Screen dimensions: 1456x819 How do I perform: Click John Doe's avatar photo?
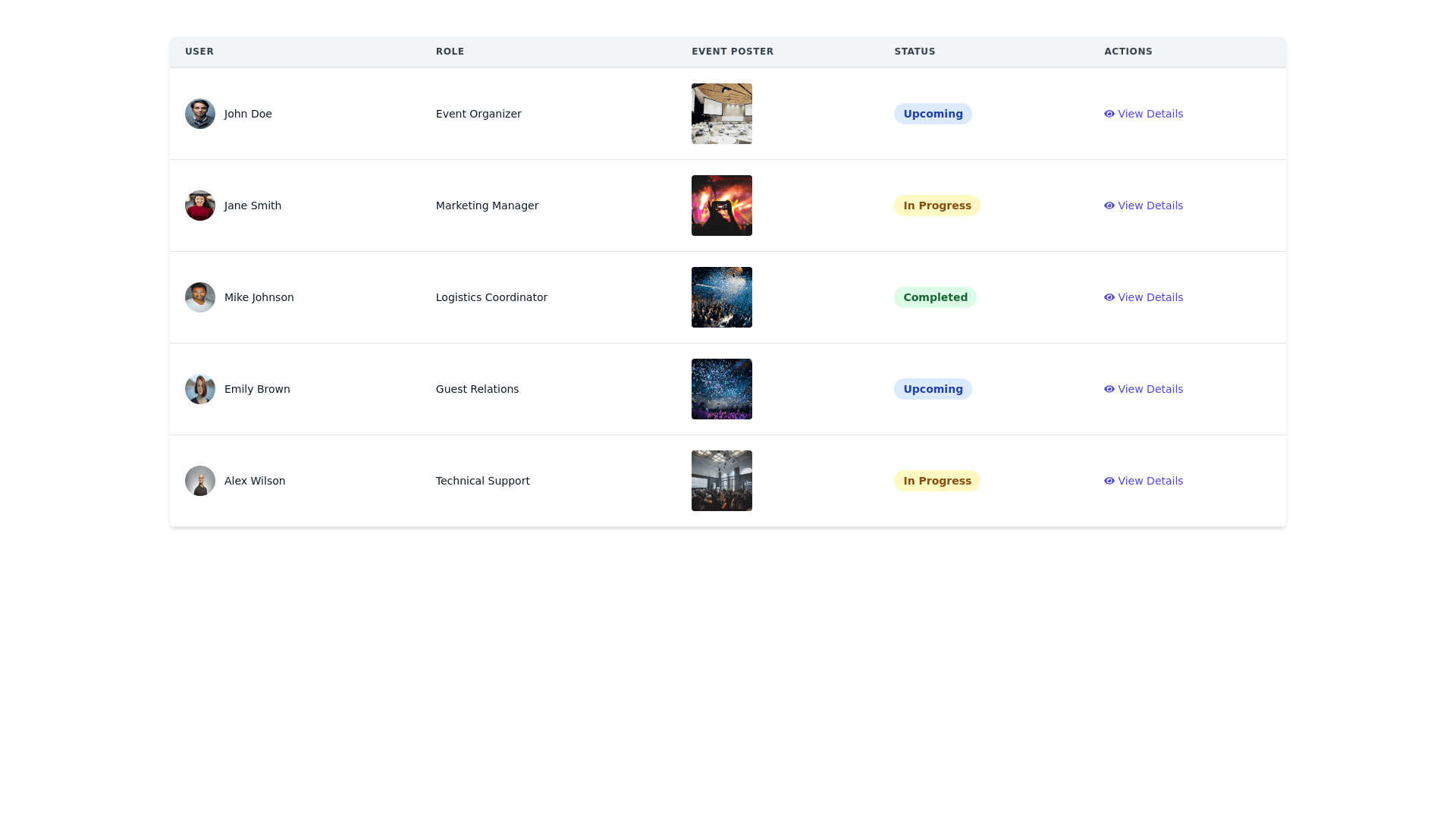click(200, 114)
